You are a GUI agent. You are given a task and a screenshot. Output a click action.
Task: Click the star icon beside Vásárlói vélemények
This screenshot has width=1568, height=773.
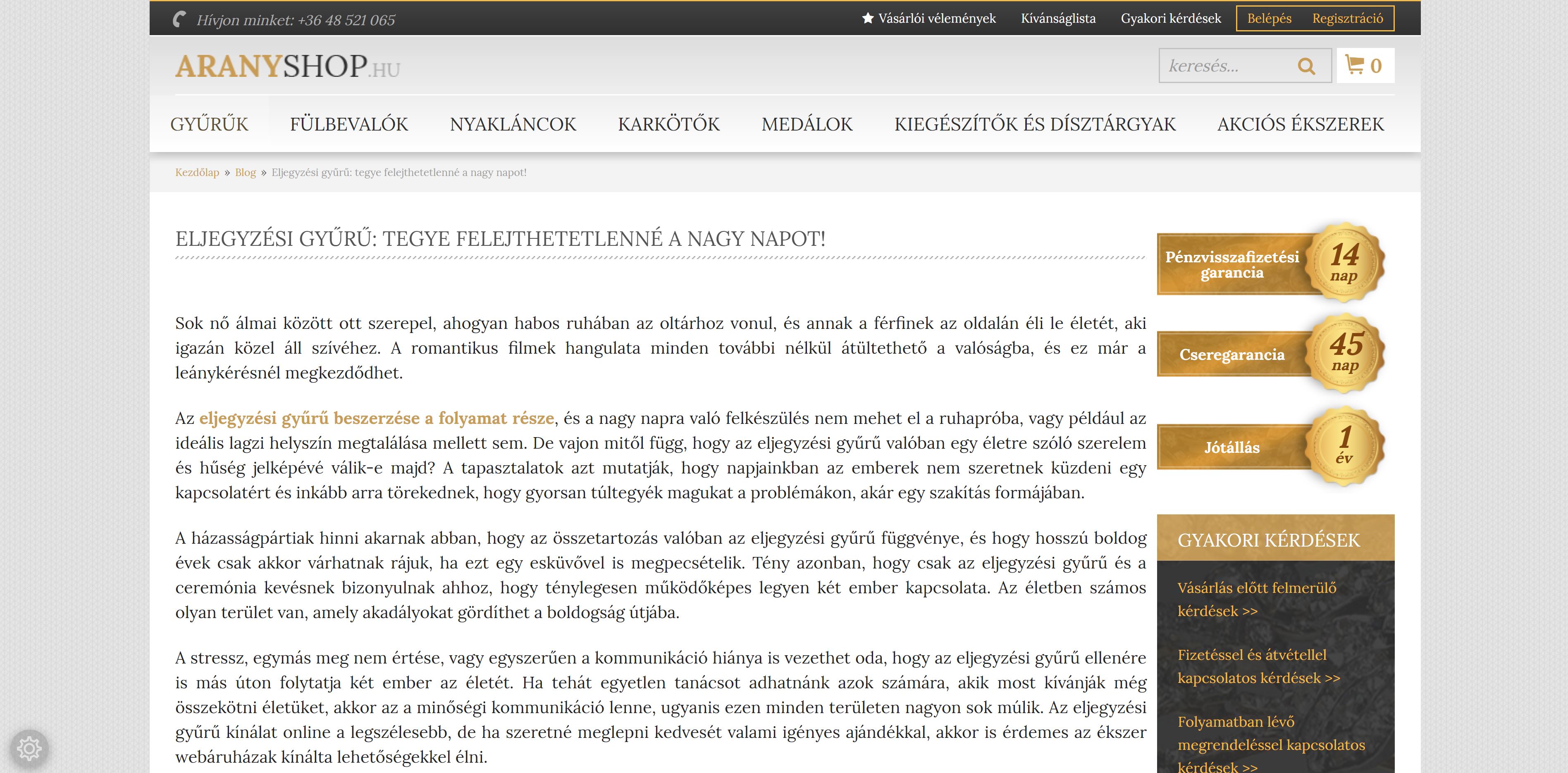pos(868,18)
